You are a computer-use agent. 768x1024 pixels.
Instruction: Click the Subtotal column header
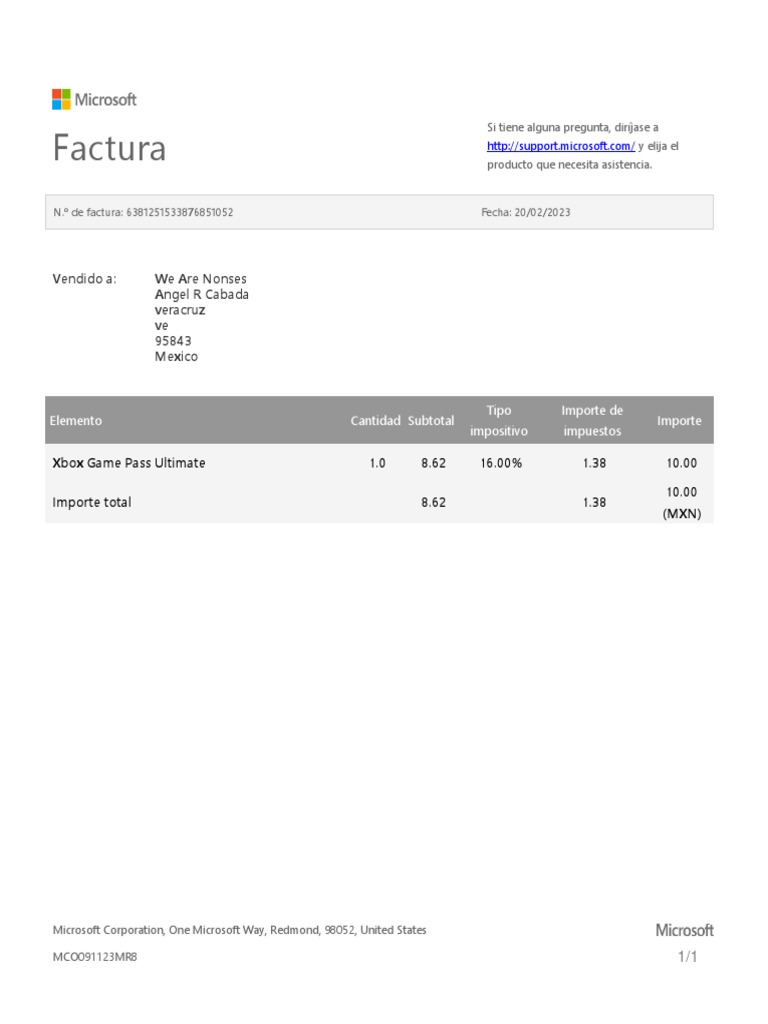pyautogui.click(x=431, y=421)
